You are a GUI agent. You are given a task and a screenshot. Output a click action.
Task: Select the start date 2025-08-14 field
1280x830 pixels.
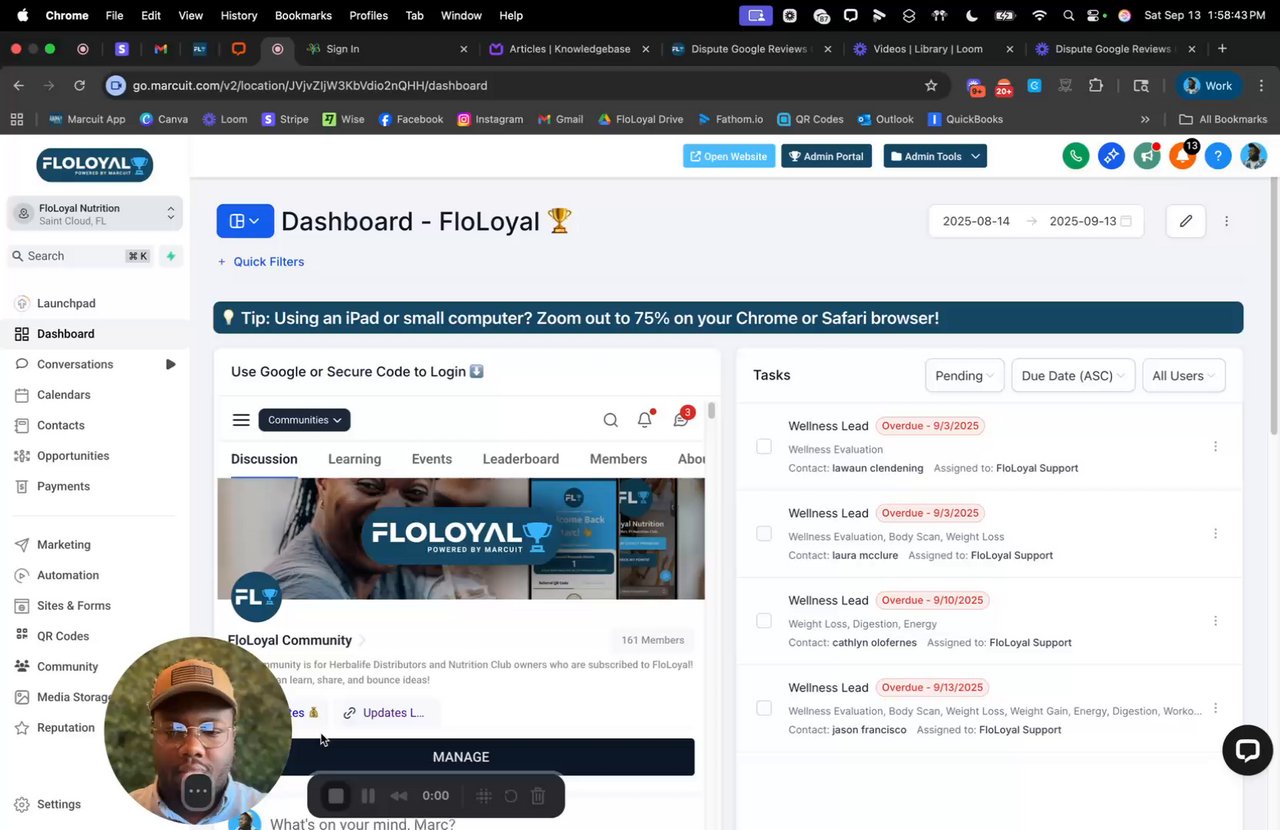(976, 221)
